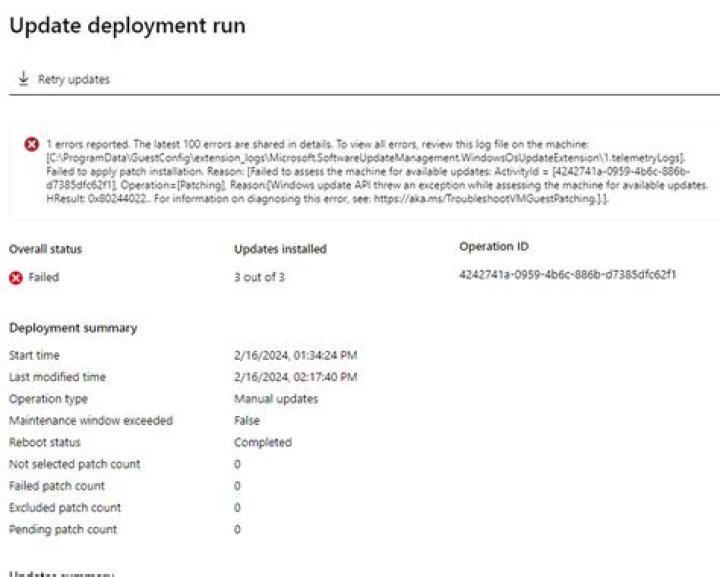Screen dimensions: 720x577
Task: Select the Start time label
Action: tap(34, 355)
